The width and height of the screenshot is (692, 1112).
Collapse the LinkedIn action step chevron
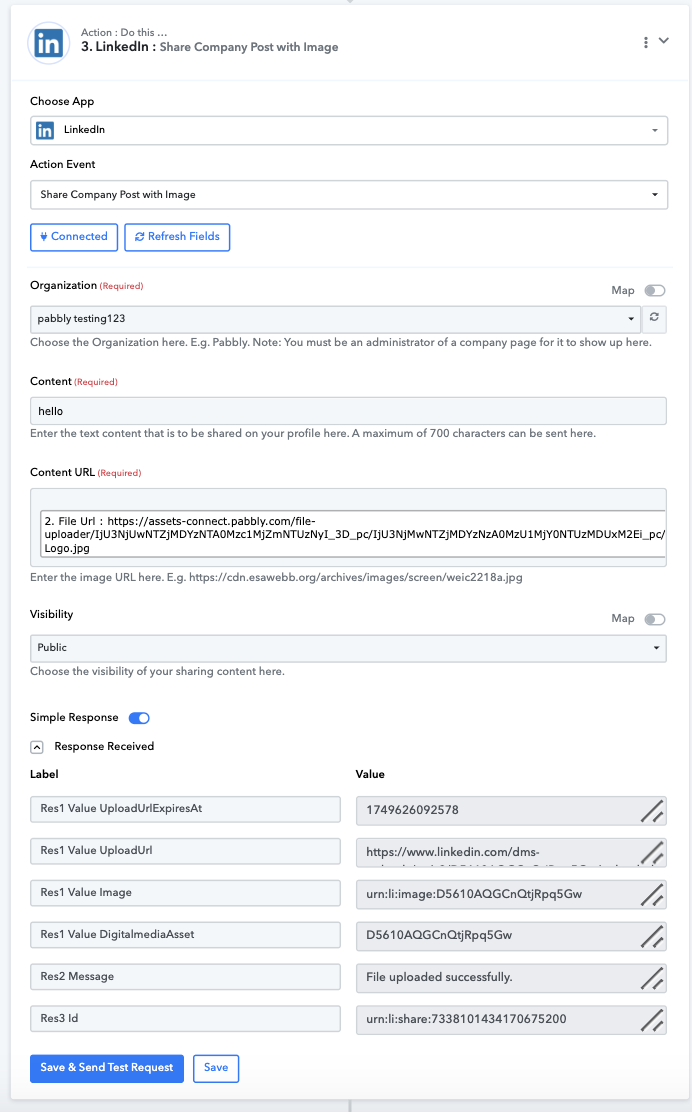point(664,41)
